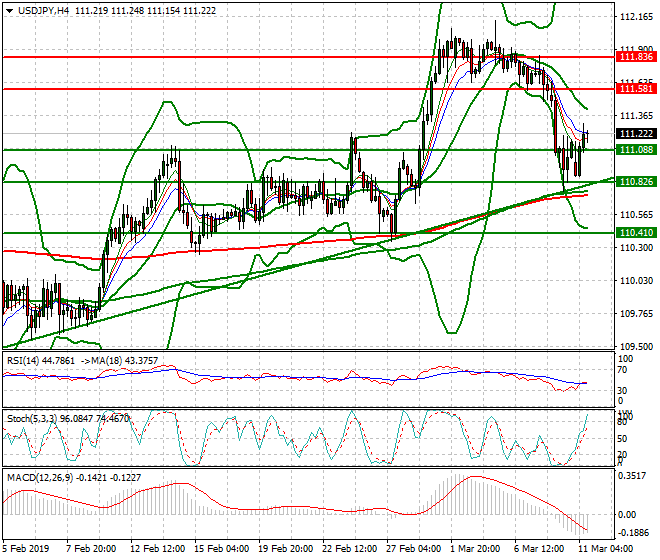Click the USDJPY,H4 chart title text
The image size is (660, 560).
(x=44, y=11)
